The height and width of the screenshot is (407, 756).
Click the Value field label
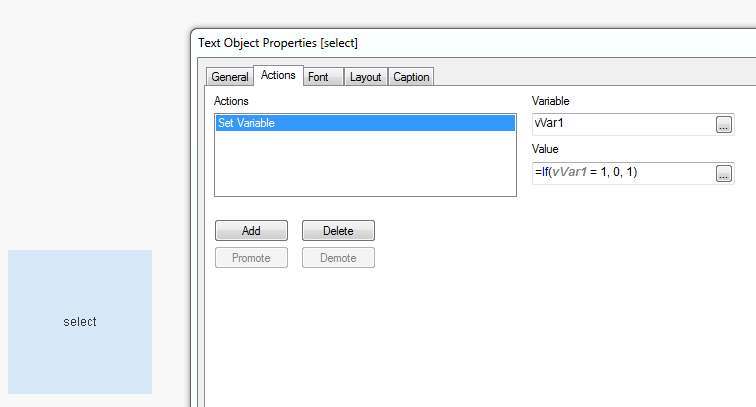tap(546, 149)
